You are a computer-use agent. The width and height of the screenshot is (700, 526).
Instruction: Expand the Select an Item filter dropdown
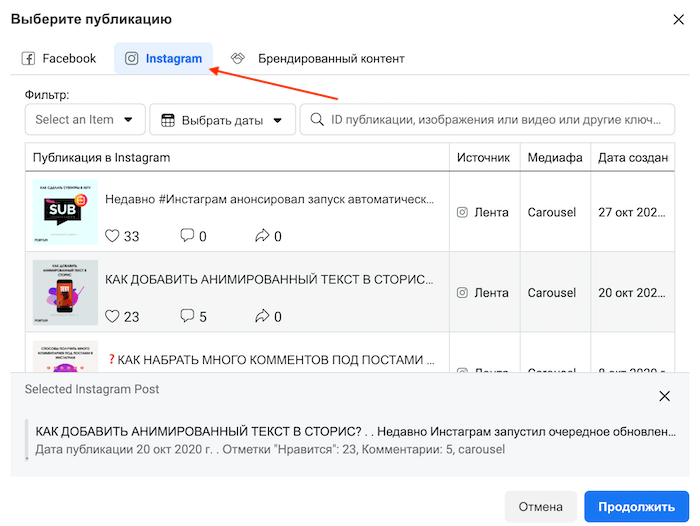tap(85, 120)
